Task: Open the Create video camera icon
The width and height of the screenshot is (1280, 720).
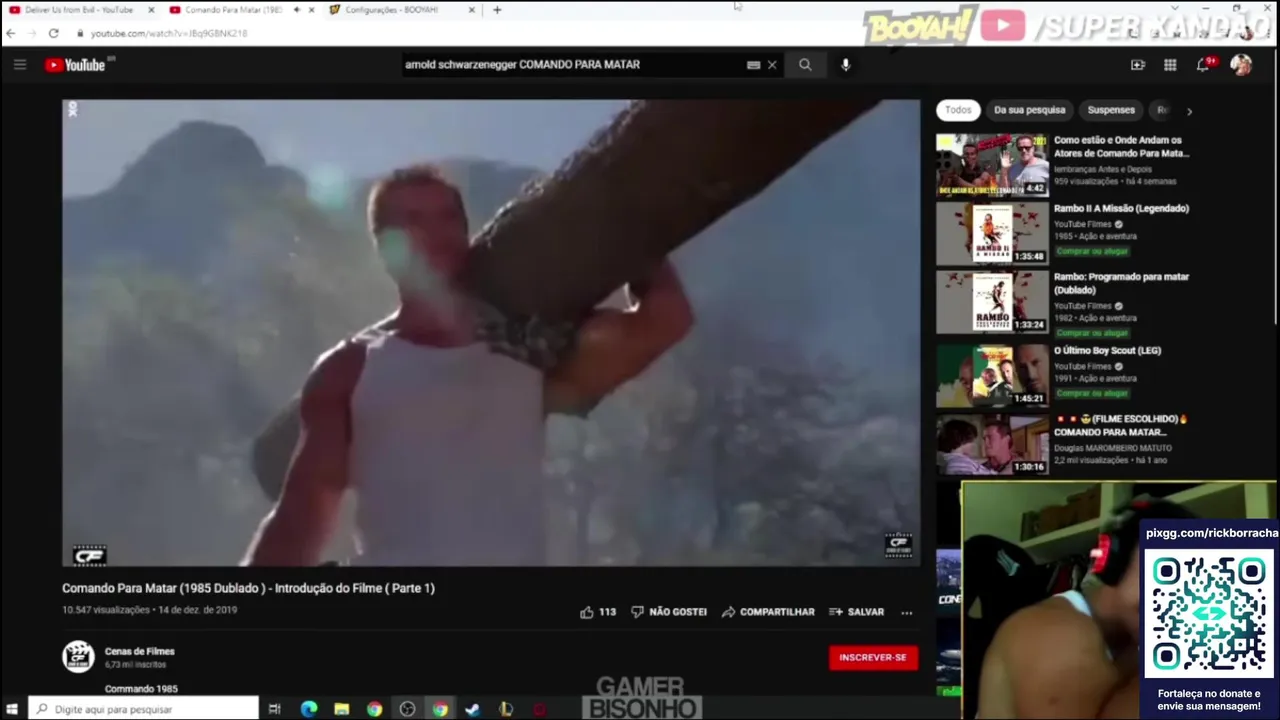Action: point(1138,65)
